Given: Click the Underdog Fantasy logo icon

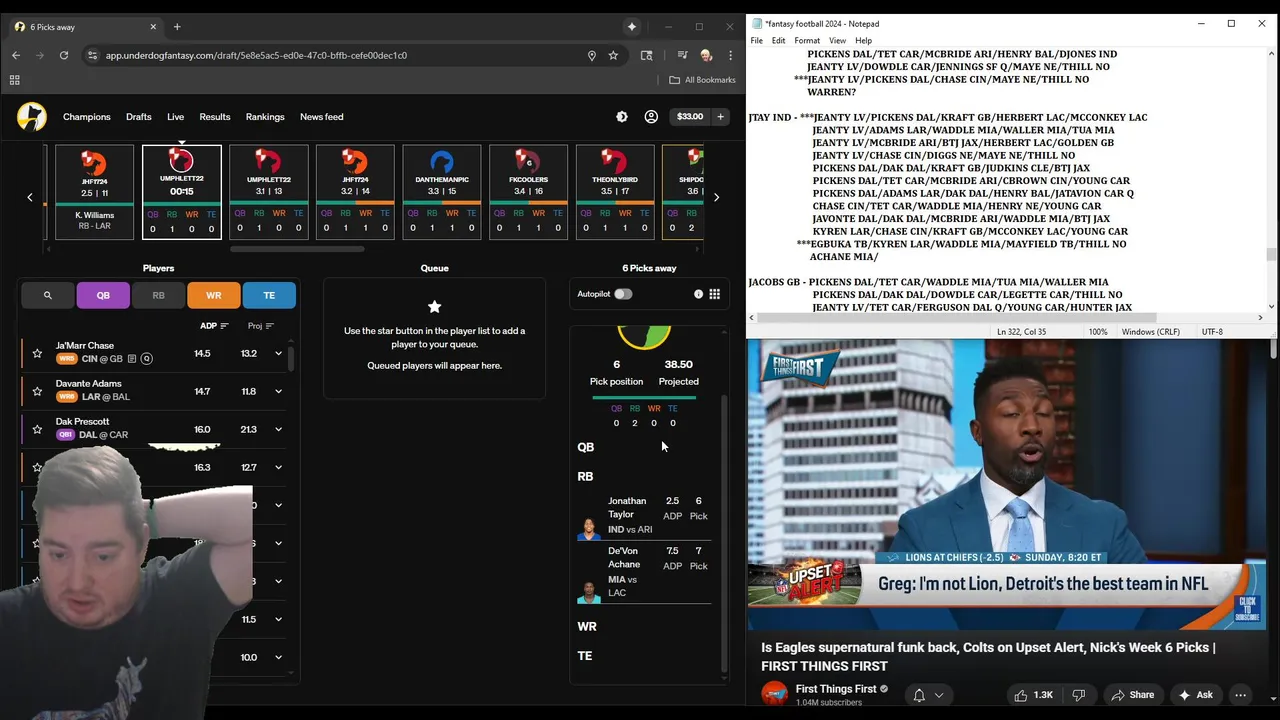Looking at the screenshot, I should point(32,117).
